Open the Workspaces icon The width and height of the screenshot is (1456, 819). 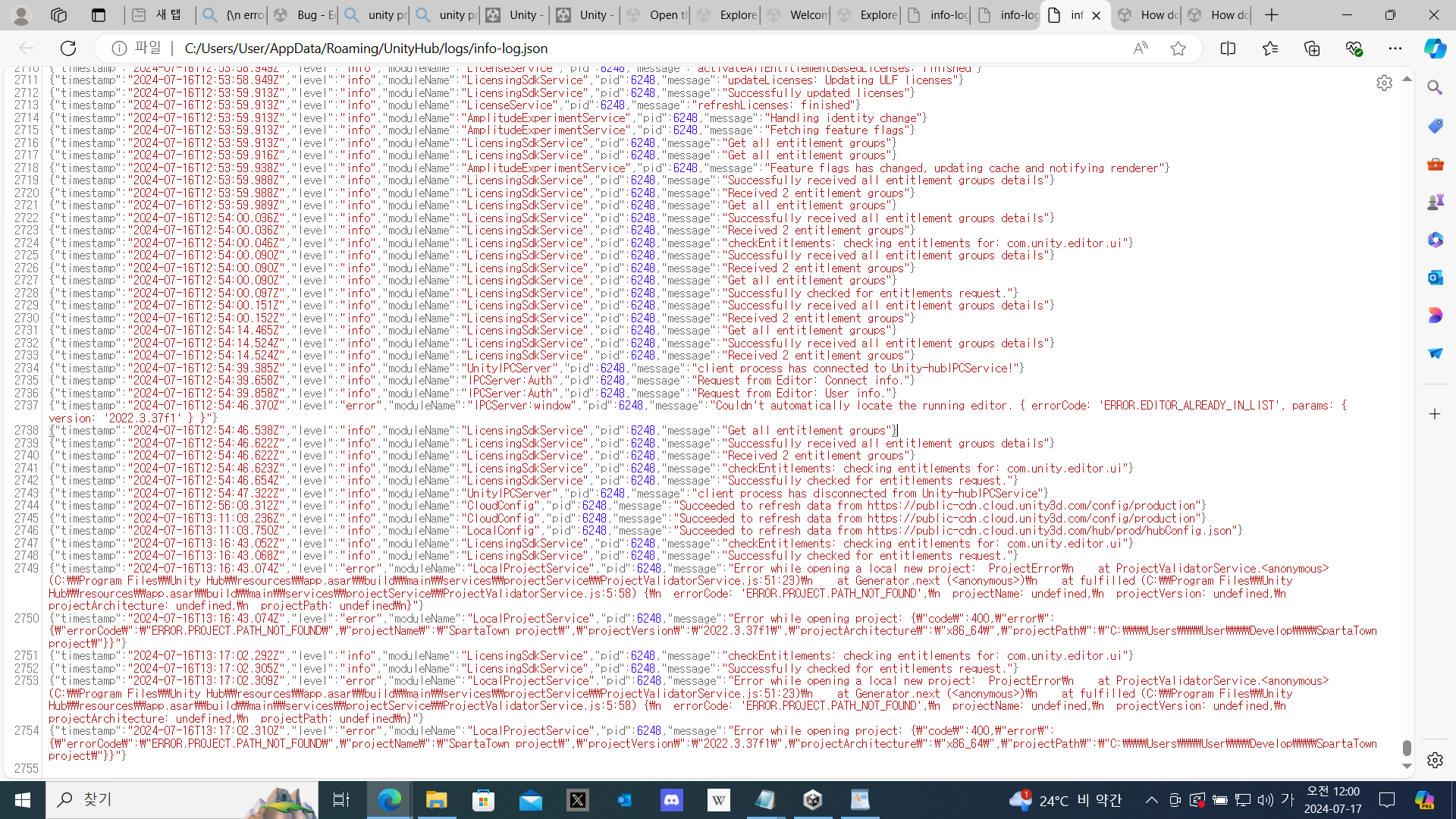58,14
